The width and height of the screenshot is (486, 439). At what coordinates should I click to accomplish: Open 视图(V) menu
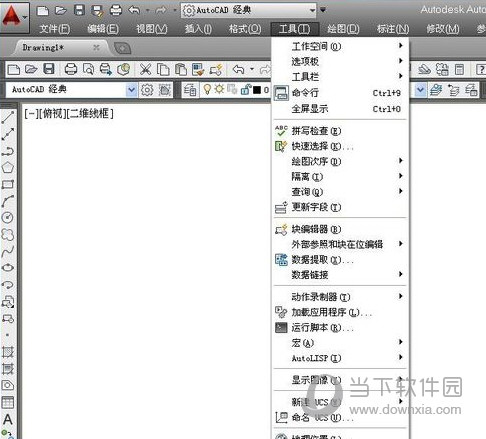coord(152,29)
